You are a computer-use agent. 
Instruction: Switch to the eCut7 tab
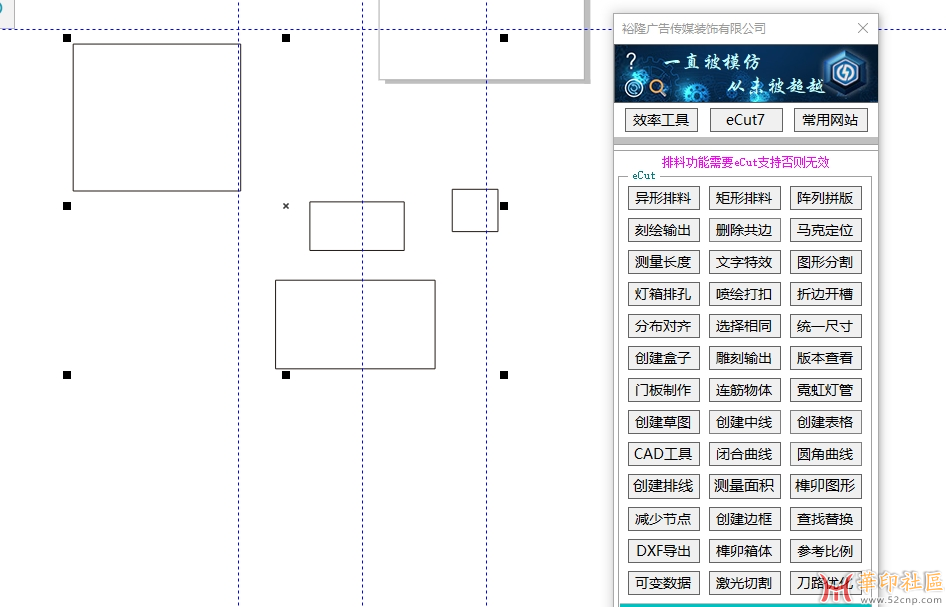(x=746, y=120)
